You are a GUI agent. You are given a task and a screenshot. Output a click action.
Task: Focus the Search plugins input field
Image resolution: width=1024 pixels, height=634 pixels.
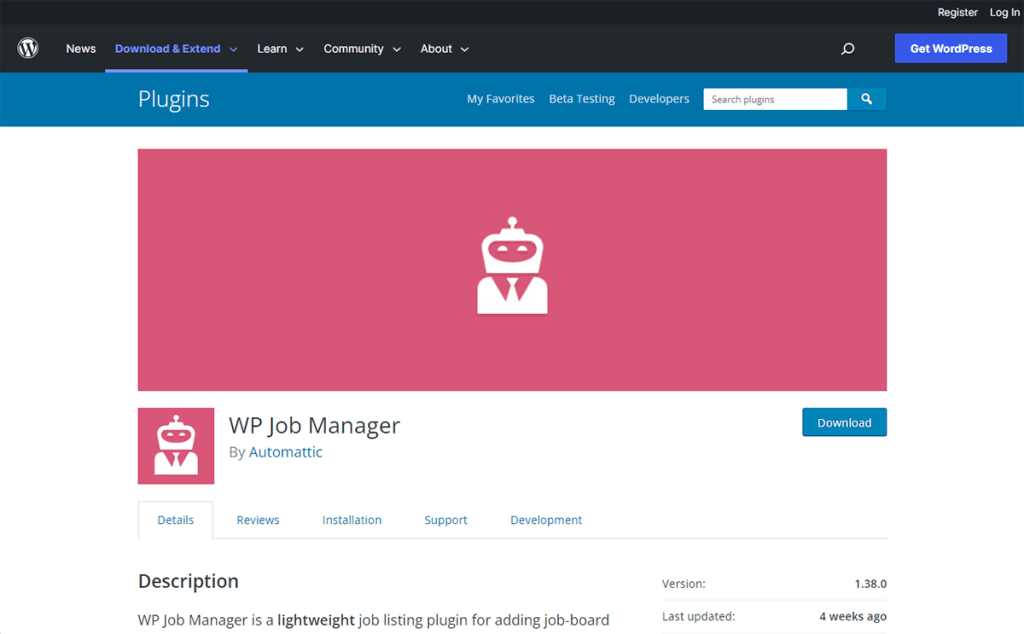[775, 99]
